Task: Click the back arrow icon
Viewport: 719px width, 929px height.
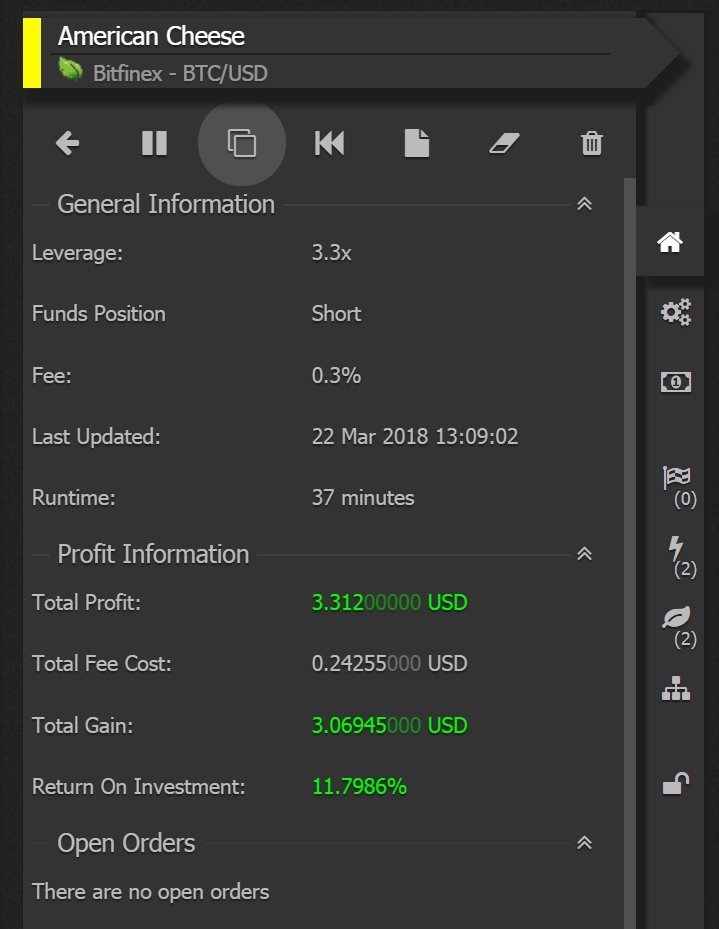Action: 68,143
